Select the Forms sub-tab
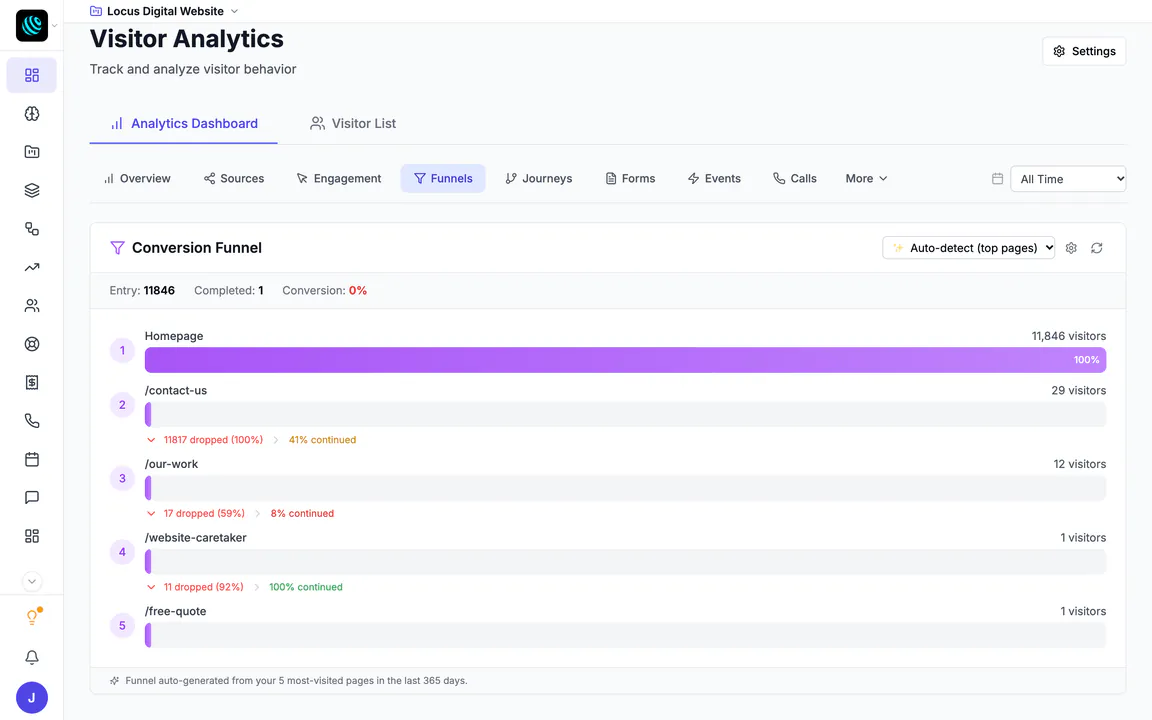 (x=630, y=179)
